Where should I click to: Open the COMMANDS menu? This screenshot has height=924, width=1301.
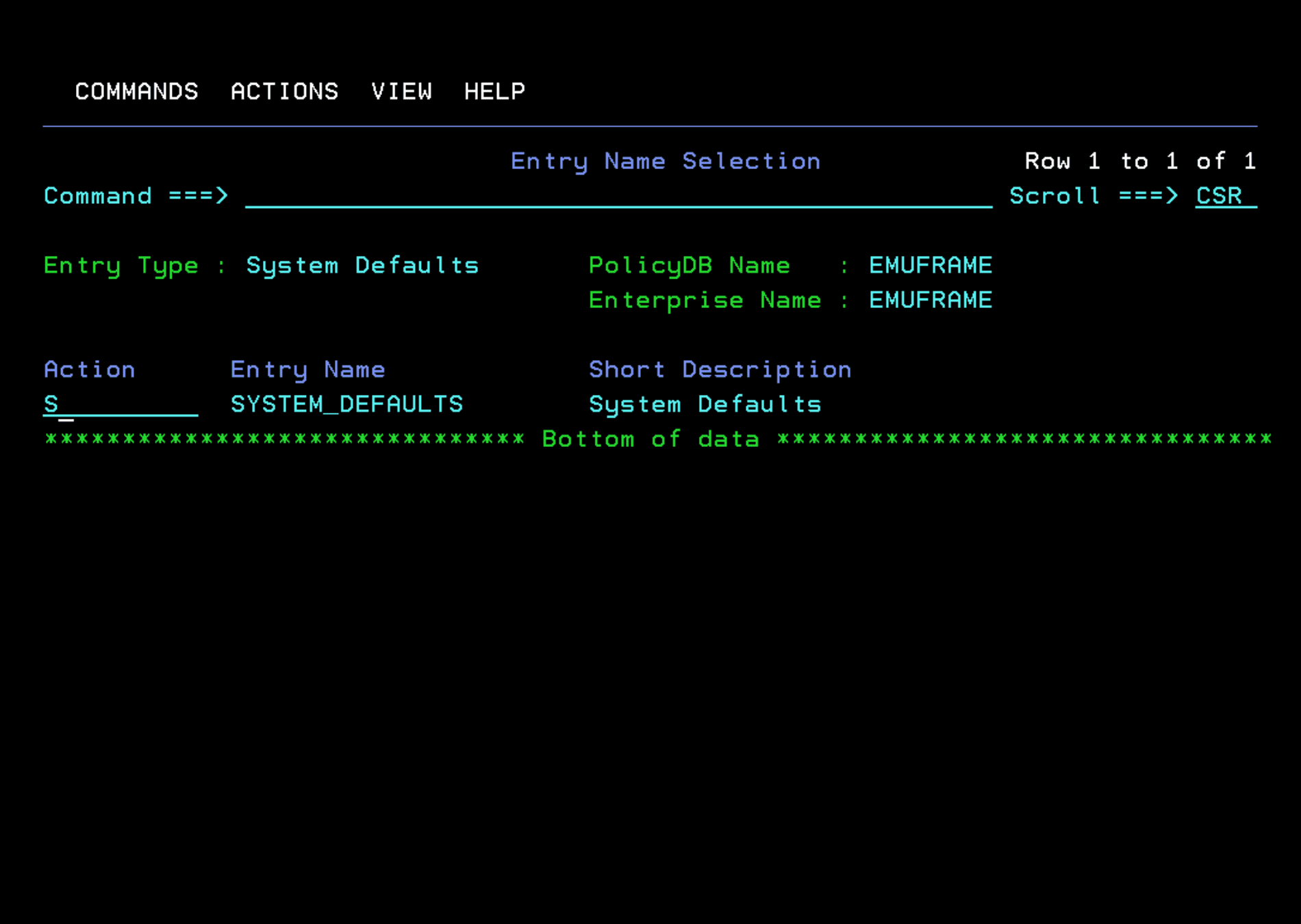[136, 91]
